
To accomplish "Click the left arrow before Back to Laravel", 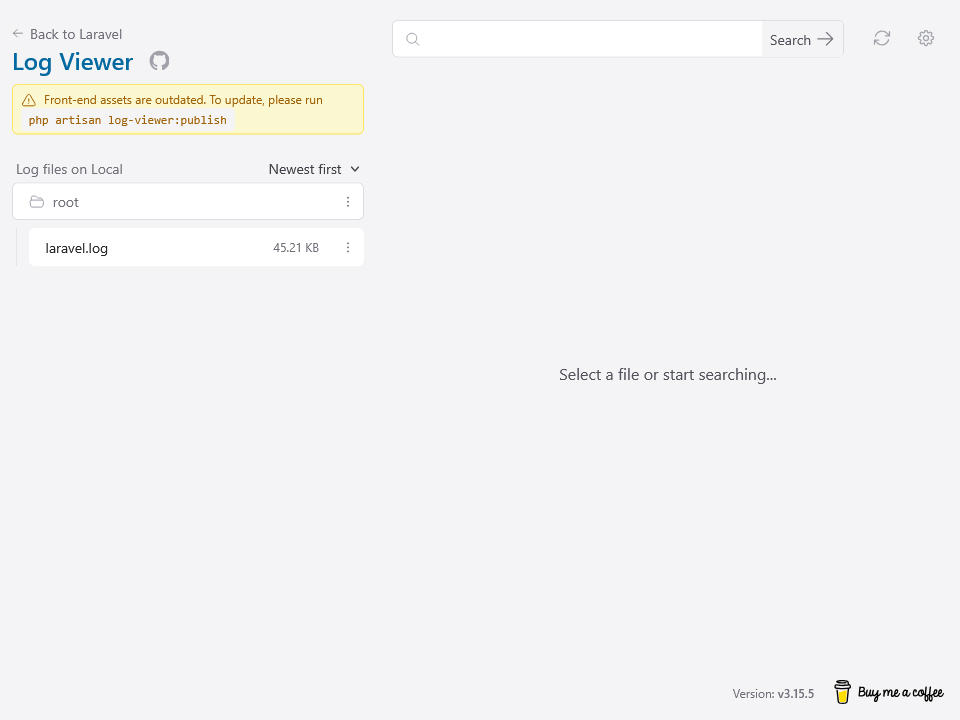I will click(x=18, y=34).
